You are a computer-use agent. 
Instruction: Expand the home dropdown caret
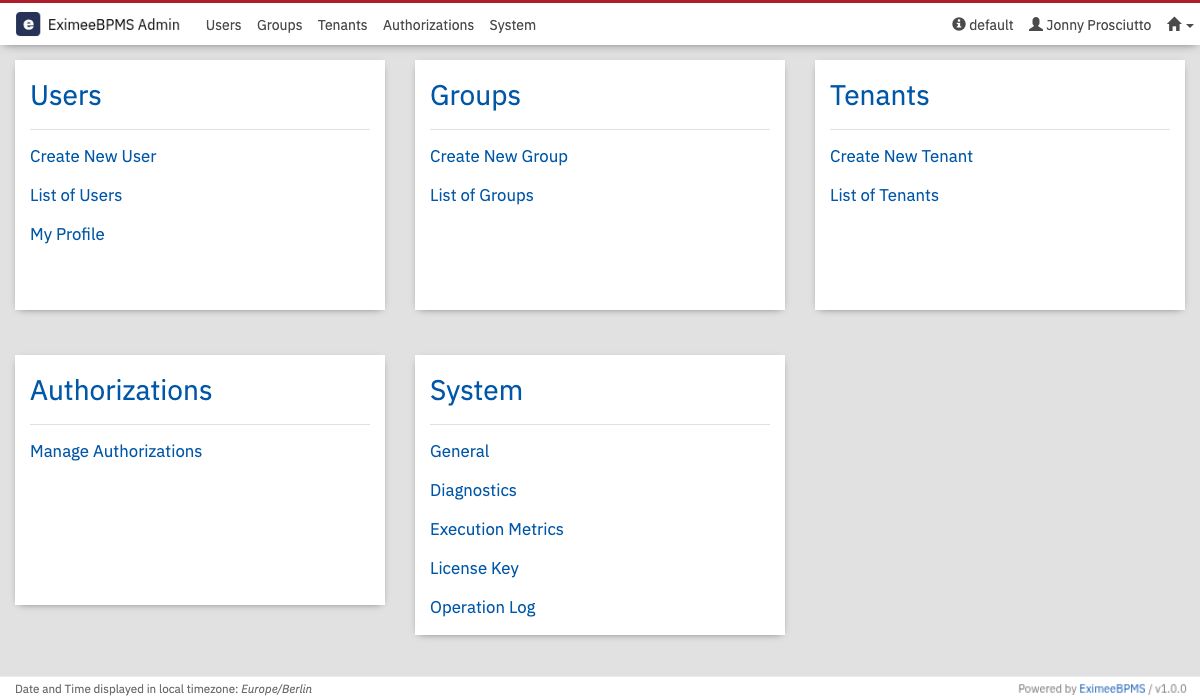1190,26
